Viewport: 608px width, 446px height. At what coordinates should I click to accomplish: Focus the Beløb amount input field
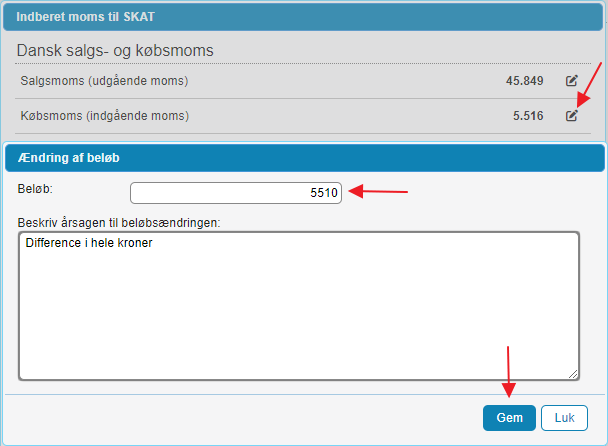236,193
